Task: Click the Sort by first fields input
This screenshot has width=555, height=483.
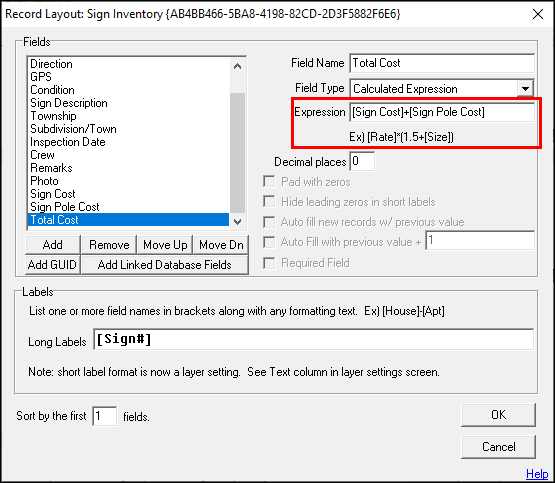Action: tap(104, 416)
